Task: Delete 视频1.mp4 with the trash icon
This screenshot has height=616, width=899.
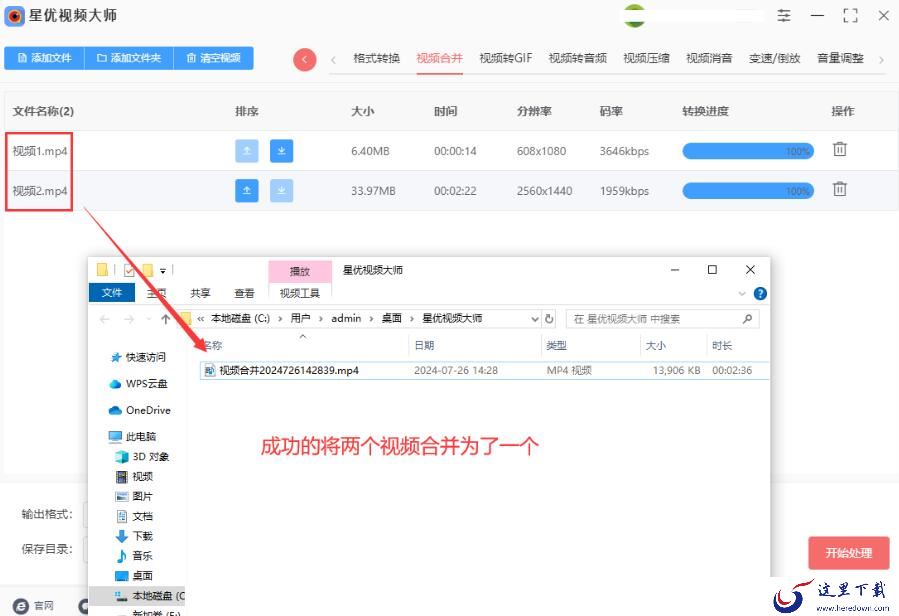Action: [x=839, y=150]
